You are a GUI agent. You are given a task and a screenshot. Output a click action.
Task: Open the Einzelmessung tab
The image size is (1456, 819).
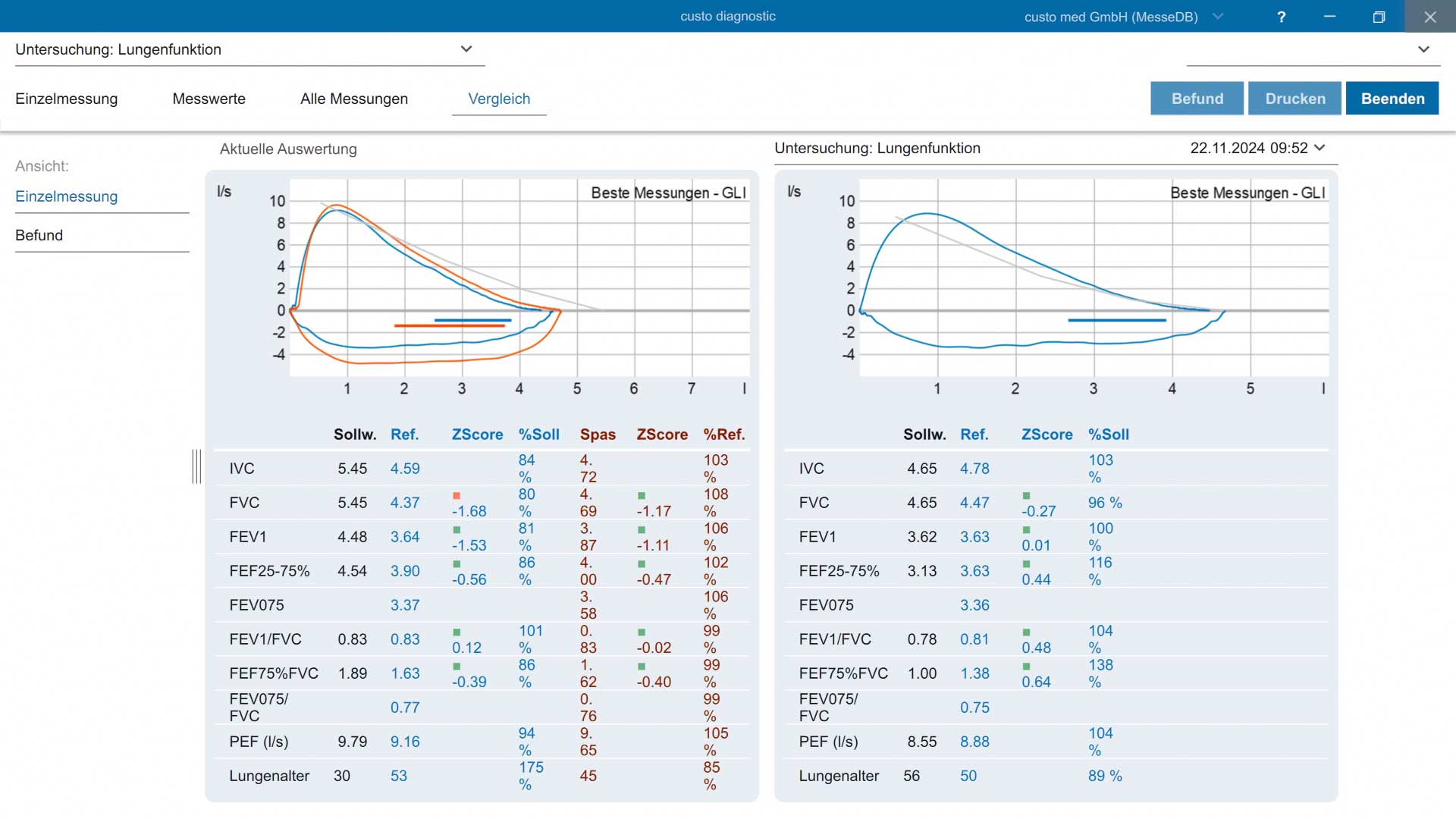(x=67, y=99)
